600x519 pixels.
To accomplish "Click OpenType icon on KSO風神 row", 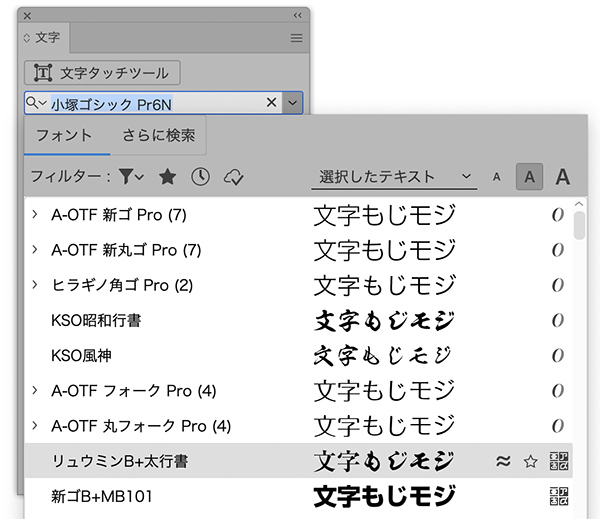I will click(x=558, y=356).
